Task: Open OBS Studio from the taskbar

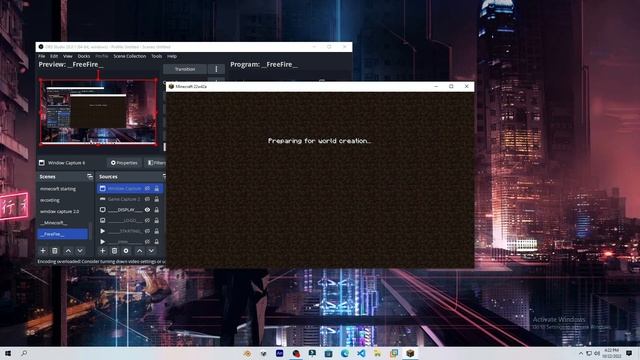Action: coord(296,353)
